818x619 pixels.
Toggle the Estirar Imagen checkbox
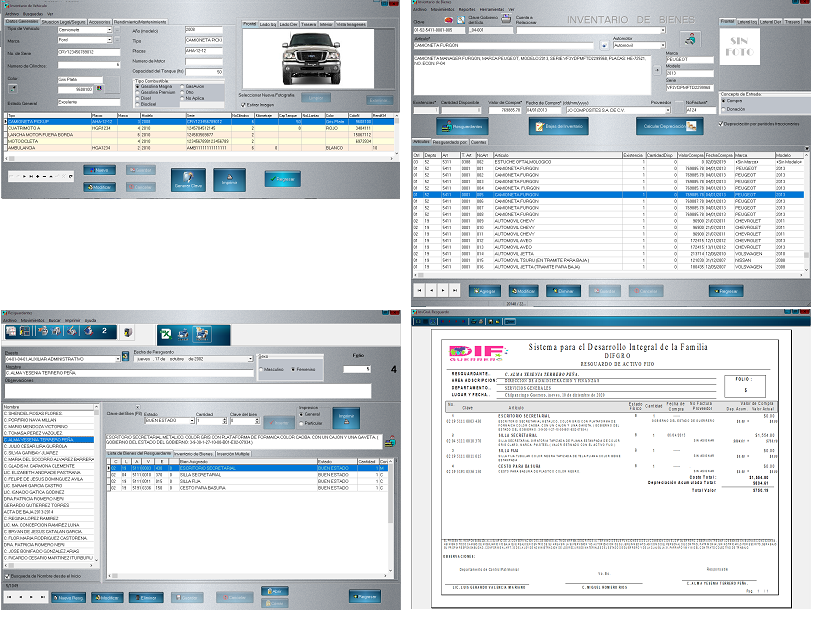[x=242, y=104]
